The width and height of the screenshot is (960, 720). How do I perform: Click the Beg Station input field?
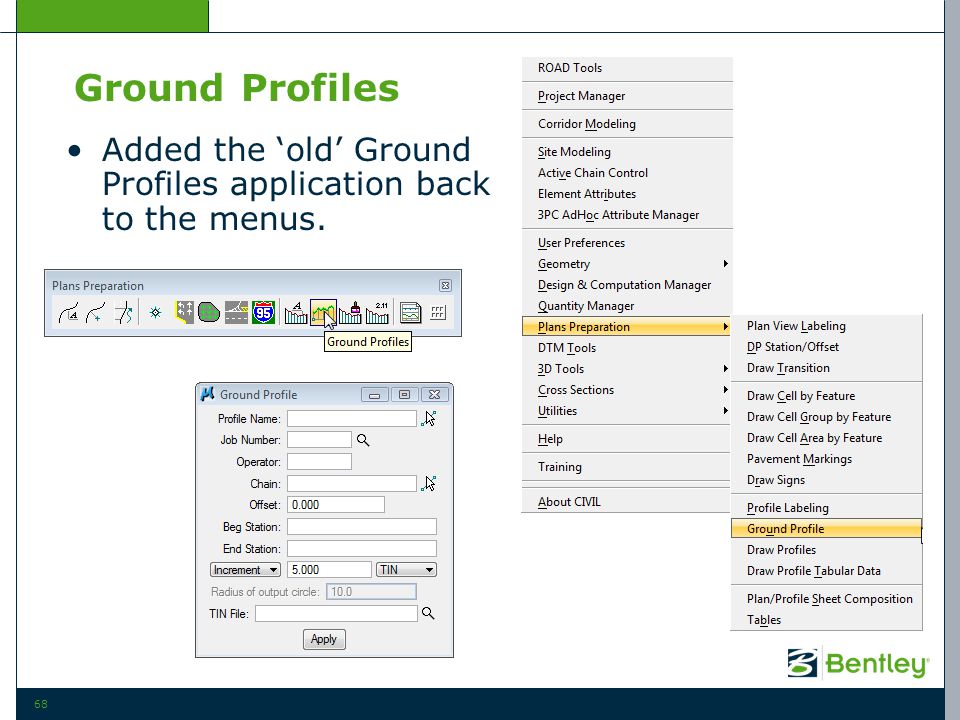point(362,527)
